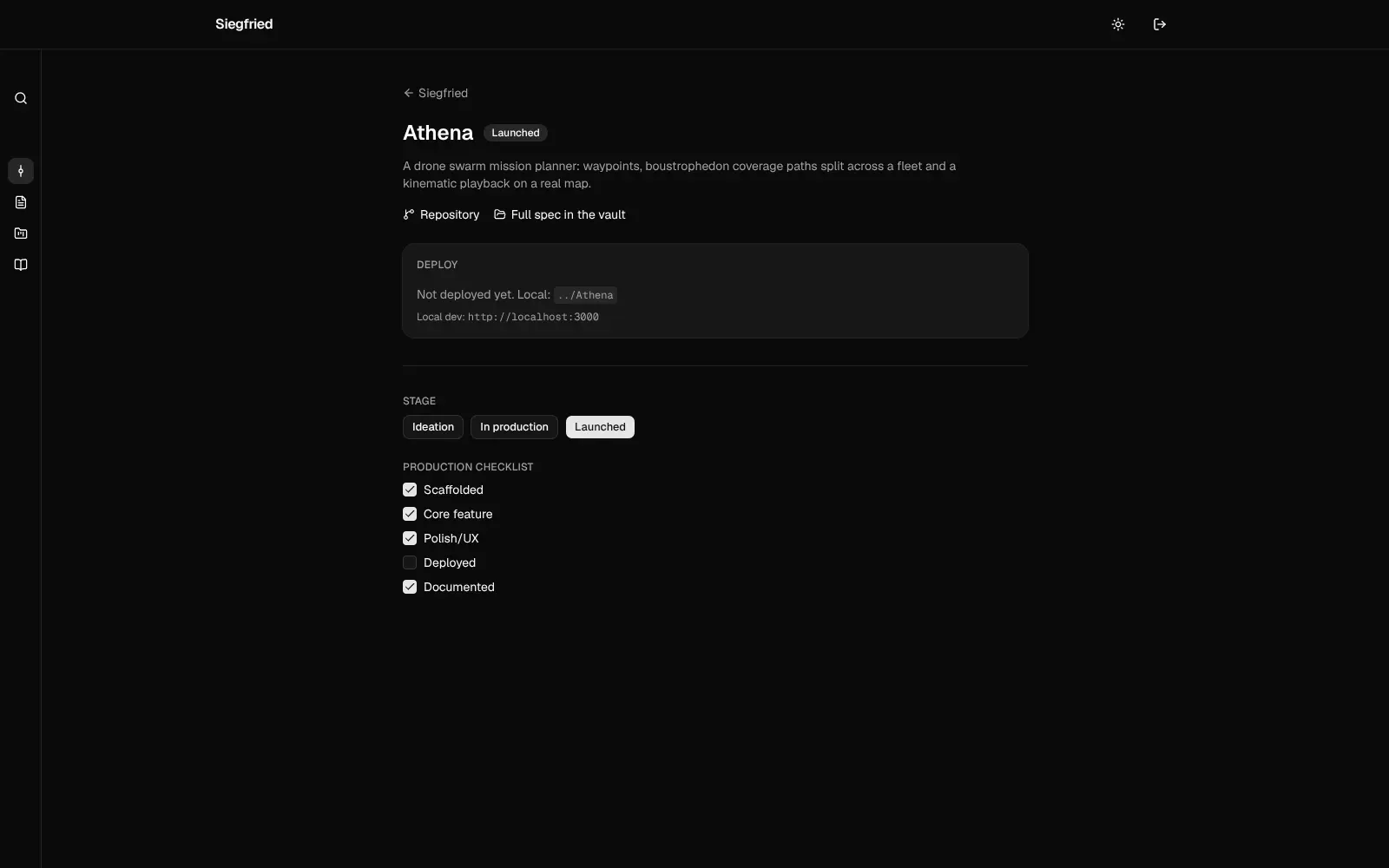Toggle the light theme sun icon
The width and height of the screenshot is (1389, 868).
[x=1118, y=24]
